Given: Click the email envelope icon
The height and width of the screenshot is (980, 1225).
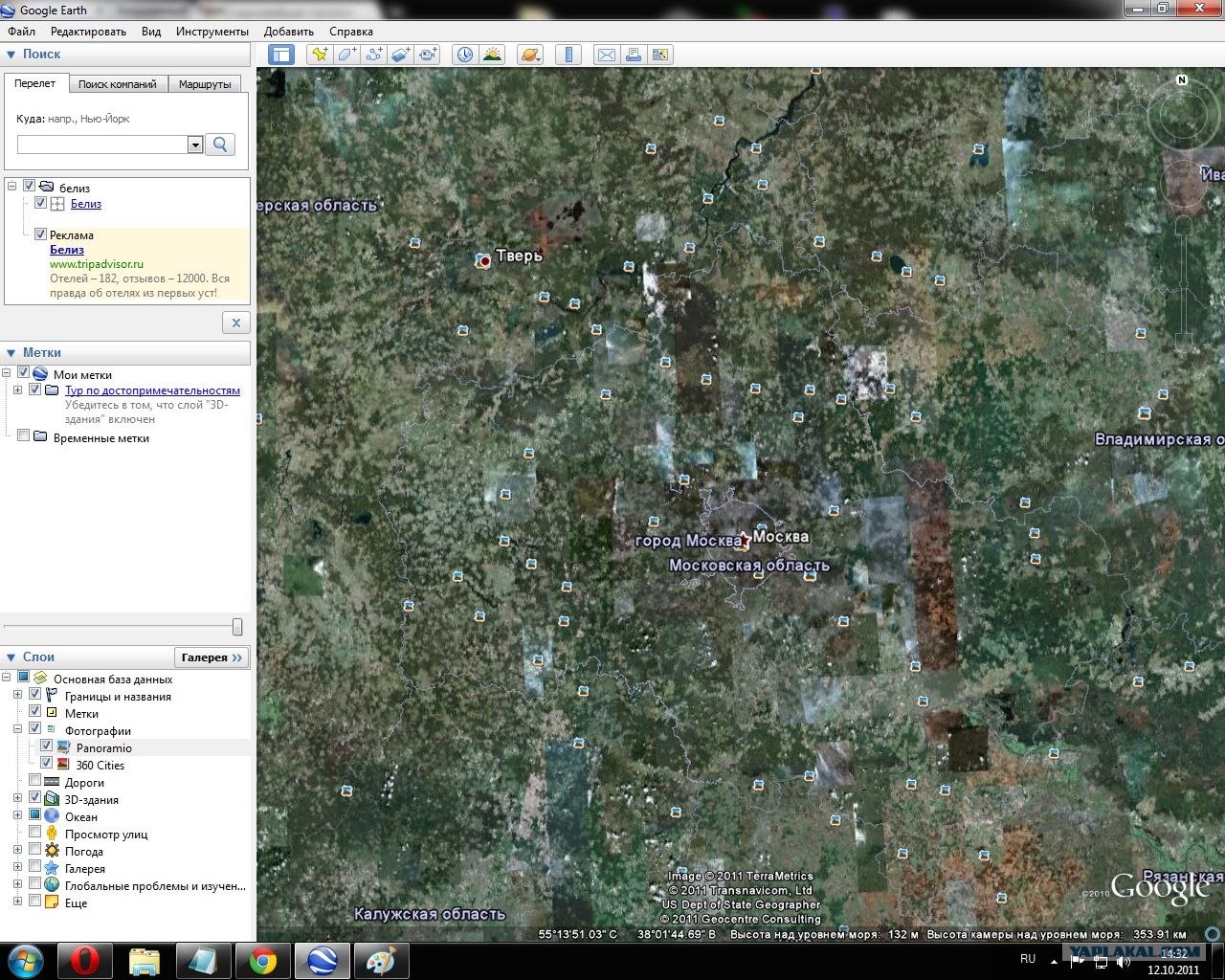Looking at the screenshot, I should point(606,55).
